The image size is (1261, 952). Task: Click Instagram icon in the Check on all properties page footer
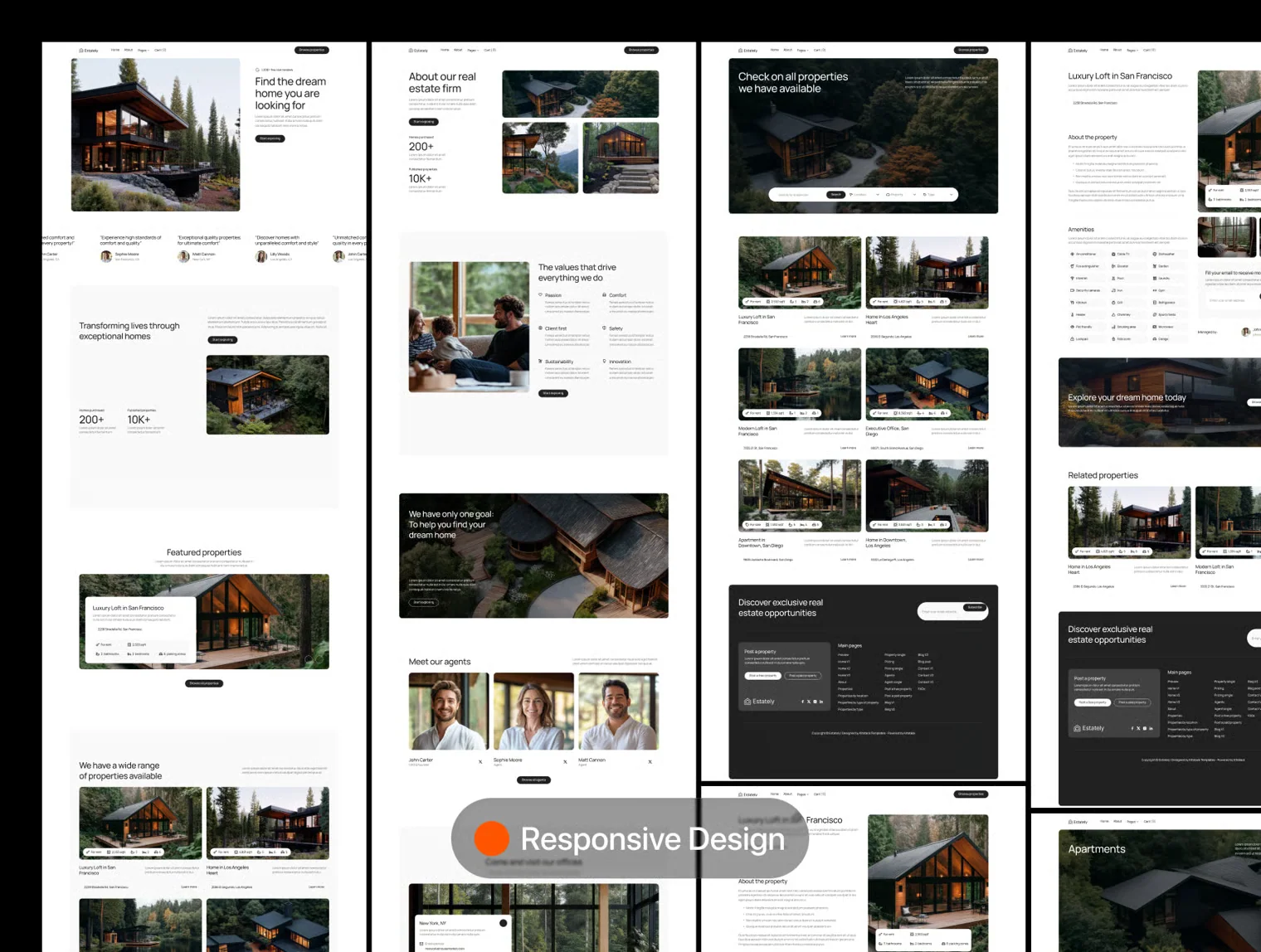[x=816, y=702]
